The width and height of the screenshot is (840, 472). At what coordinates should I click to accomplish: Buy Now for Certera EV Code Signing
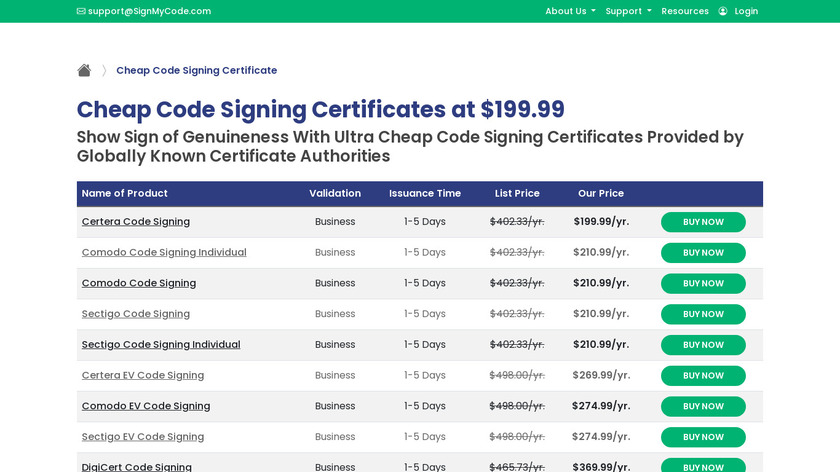[x=703, y=376]
